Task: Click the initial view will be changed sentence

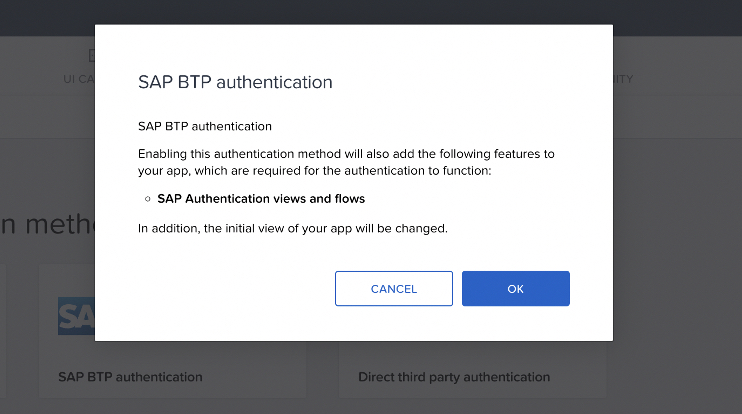Action: [x=292, y=229]
